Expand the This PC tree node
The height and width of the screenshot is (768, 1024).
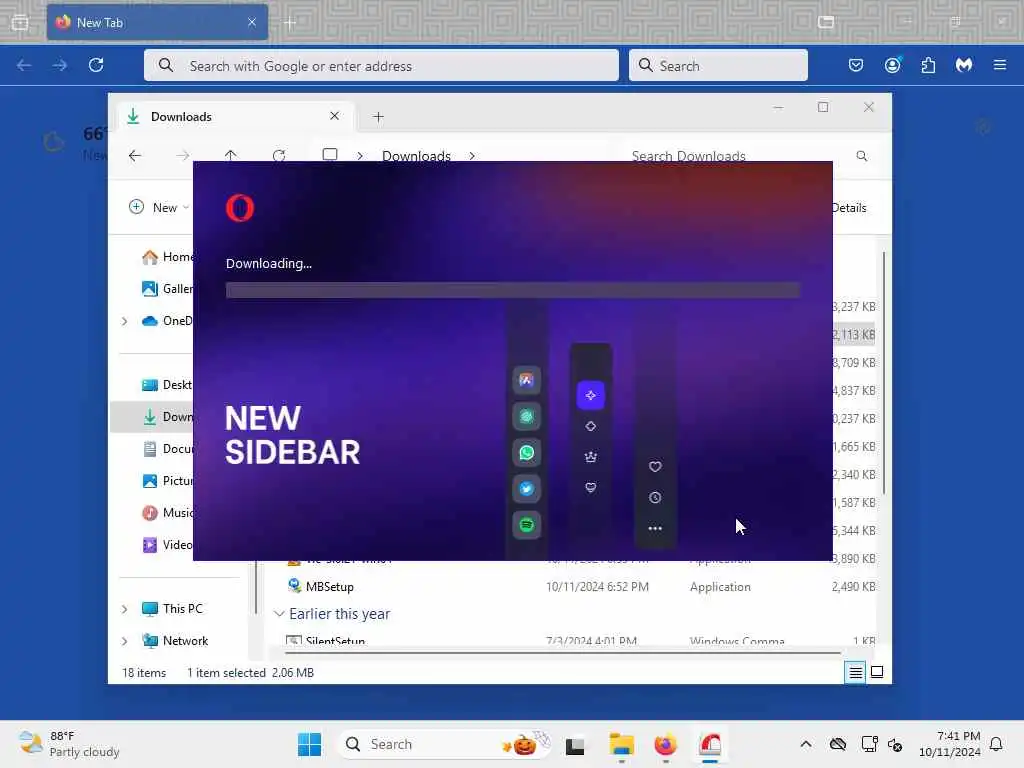124,609
